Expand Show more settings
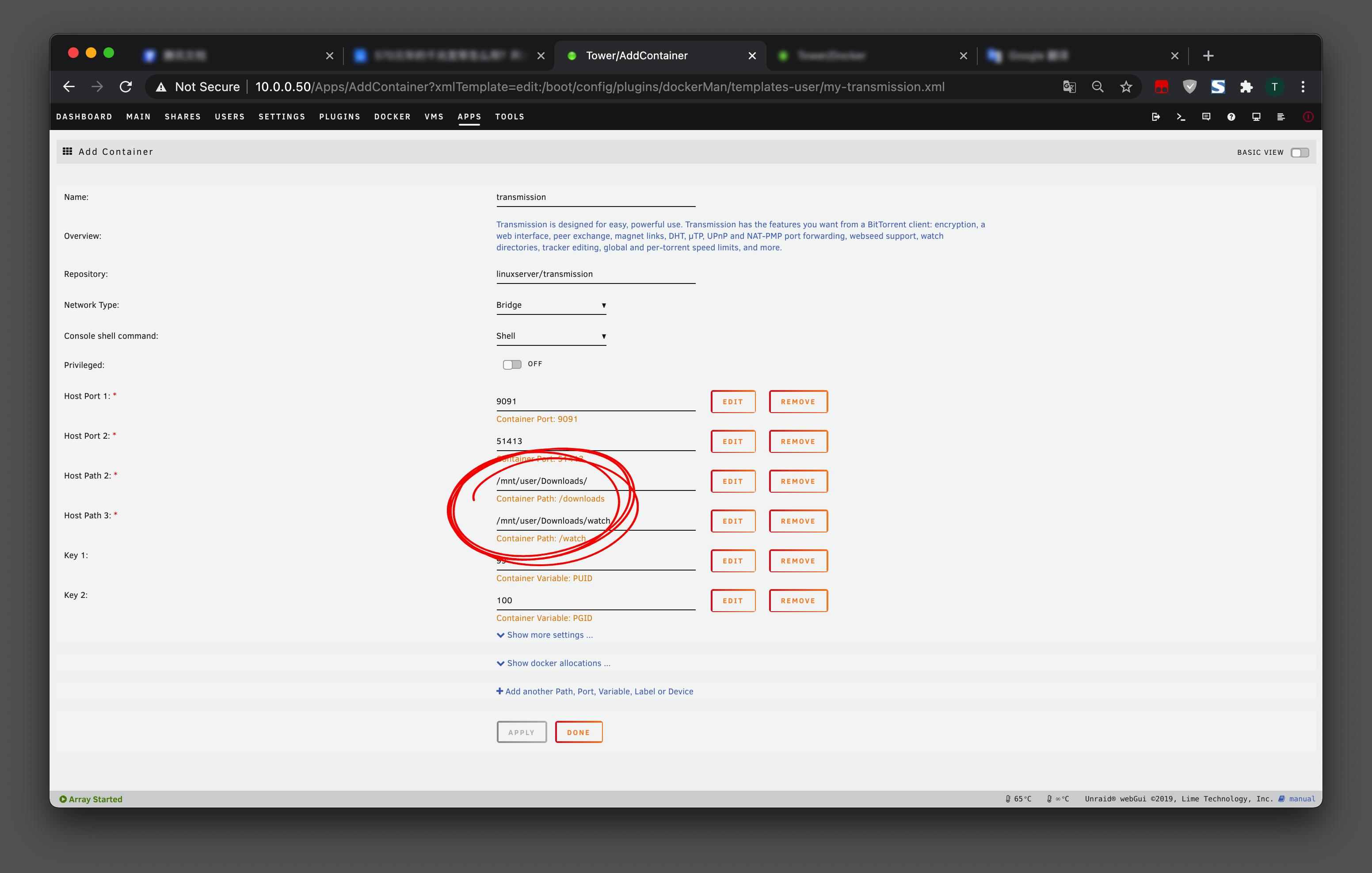 pos(545,635)
